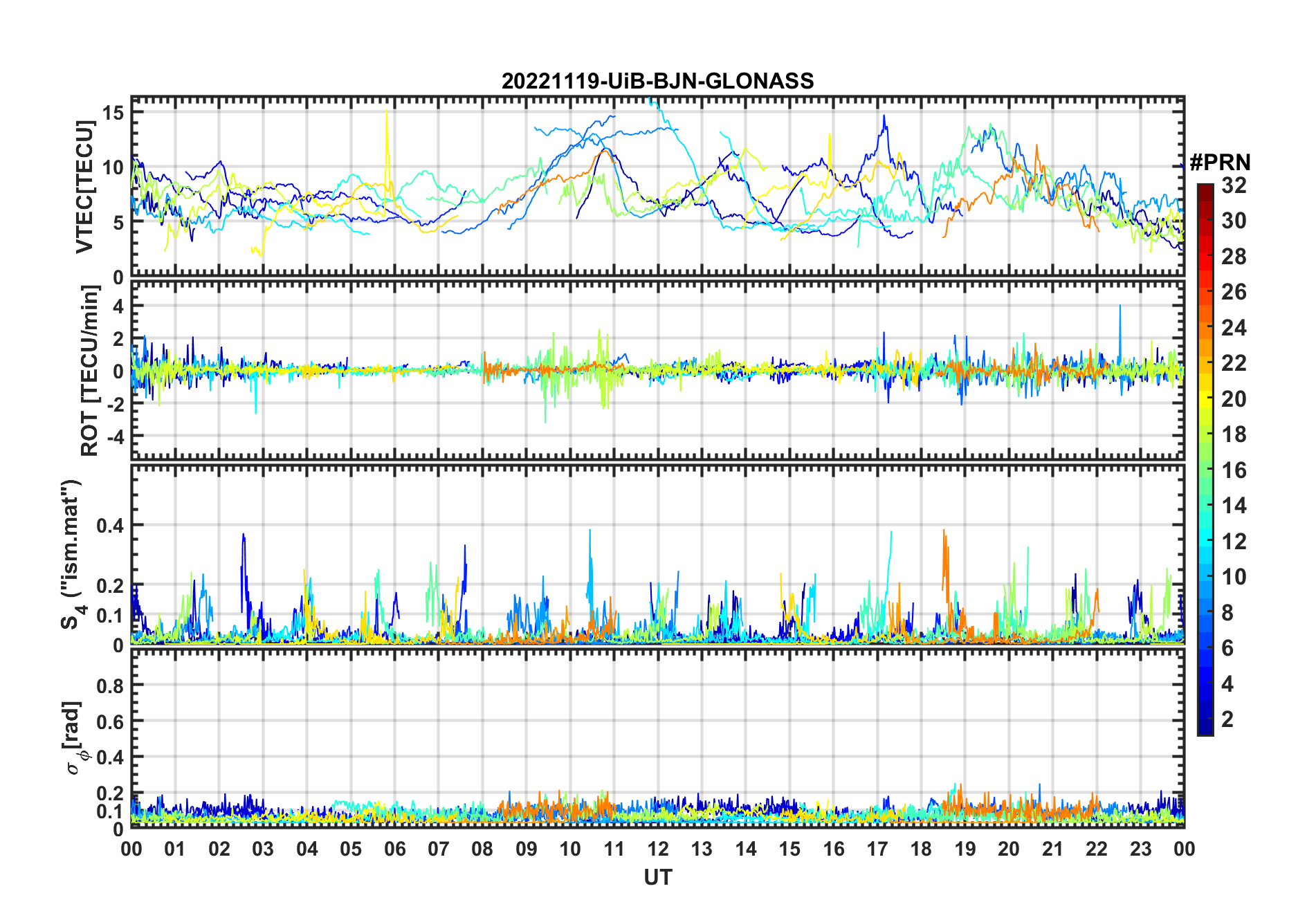Click VTEC y-axis tick label 5
Image resolution: width=1316 pixels, height=920 pixels.
(x=118, y=223)
